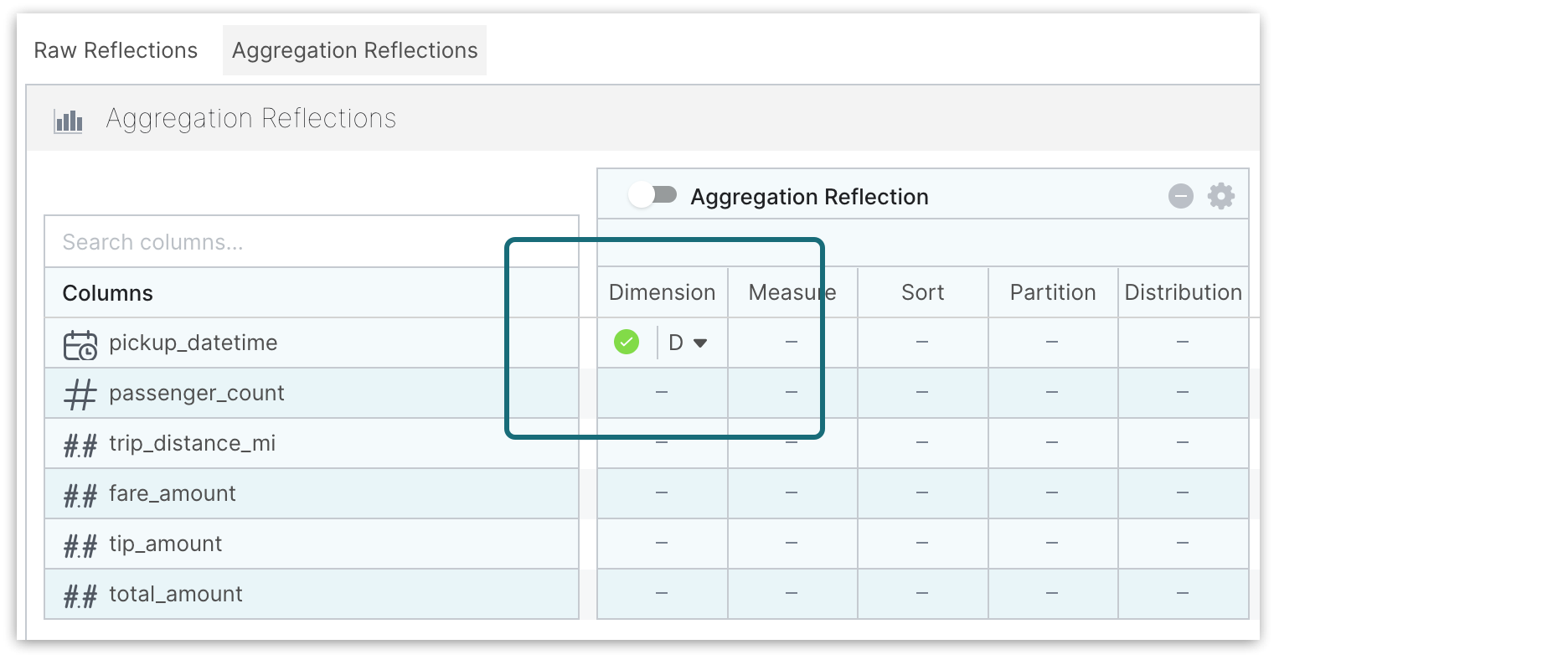Toggle fare_amount Sort cell

tap(921, 492)
